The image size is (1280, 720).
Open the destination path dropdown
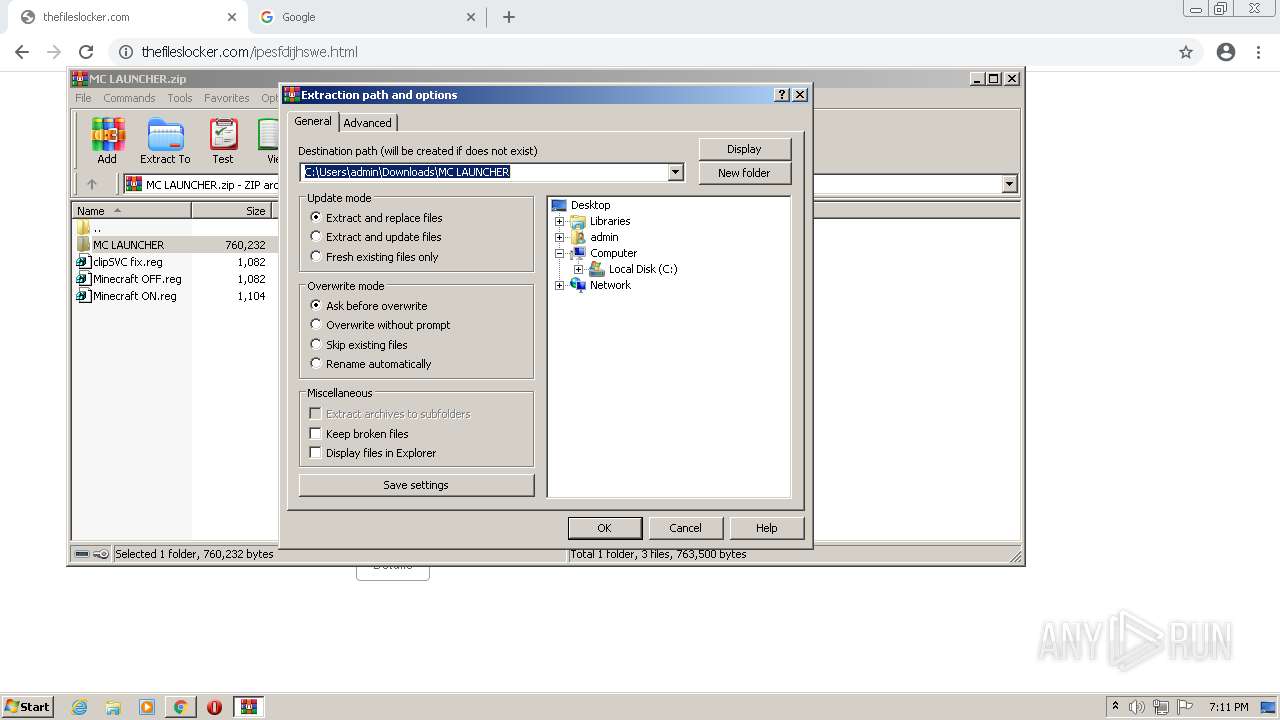point(675,172)
